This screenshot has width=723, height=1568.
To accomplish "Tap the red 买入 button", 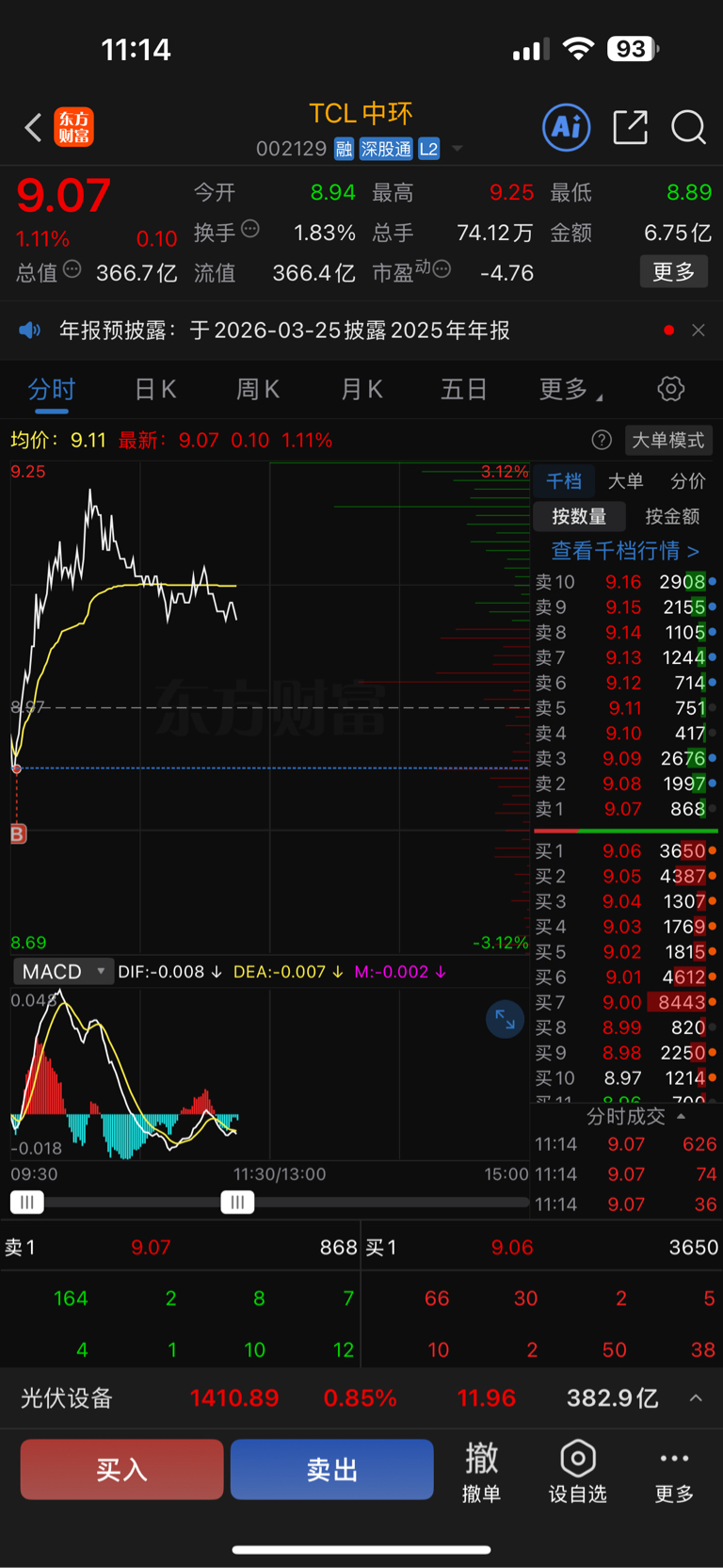I will coord(121,1469).
